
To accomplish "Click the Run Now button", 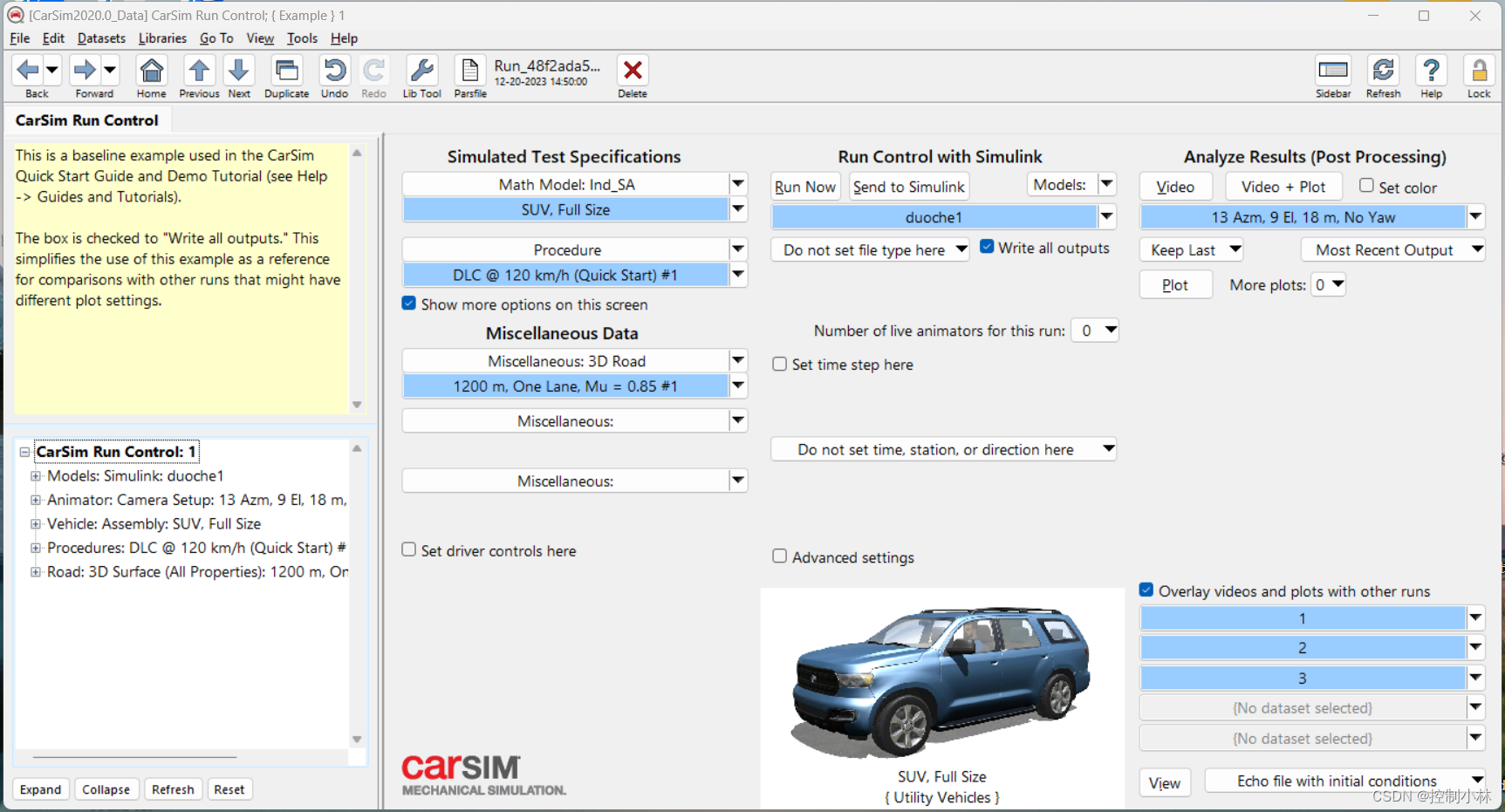I will tap(805, 187).
